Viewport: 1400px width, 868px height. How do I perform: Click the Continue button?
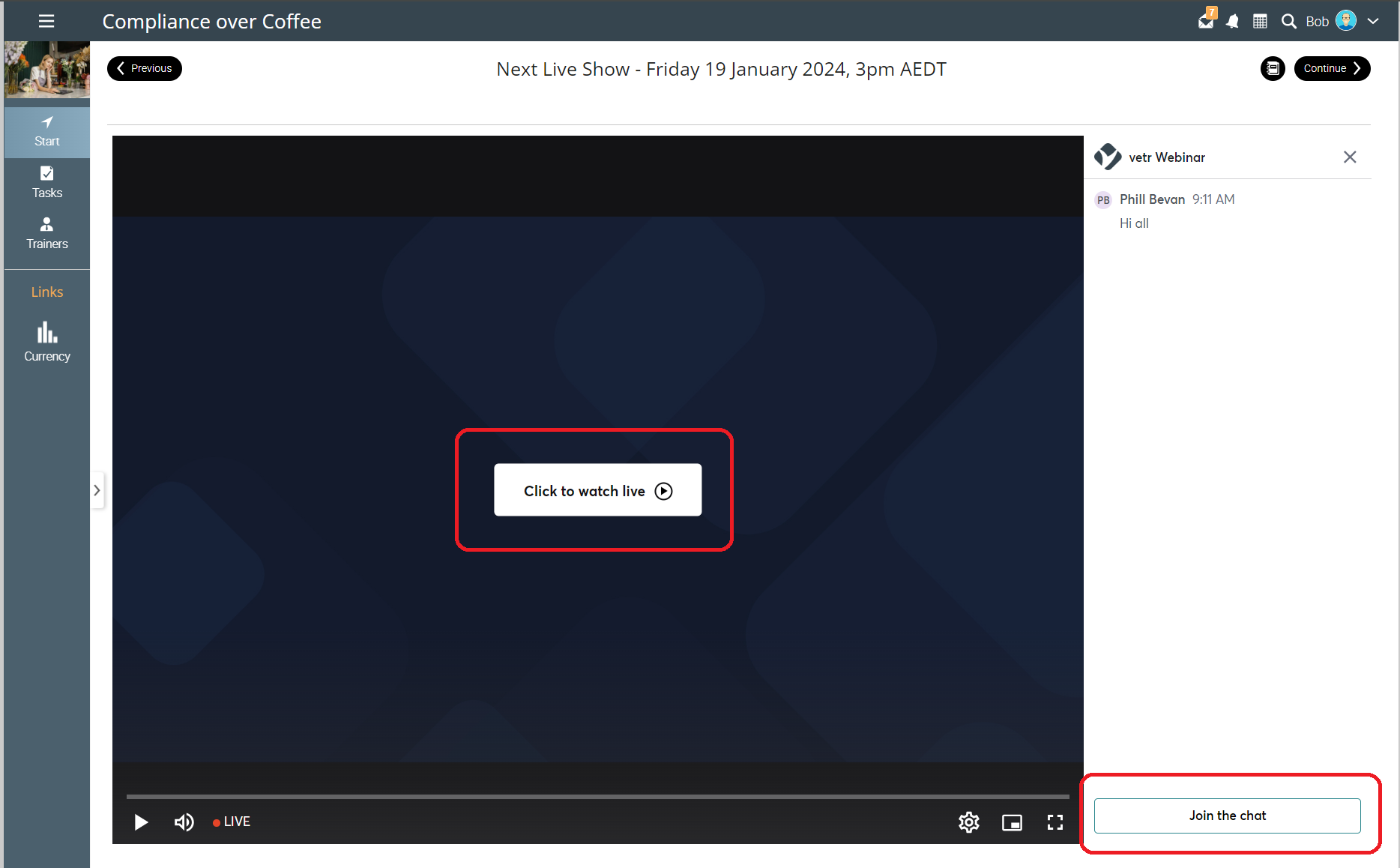coord(1332,68)
